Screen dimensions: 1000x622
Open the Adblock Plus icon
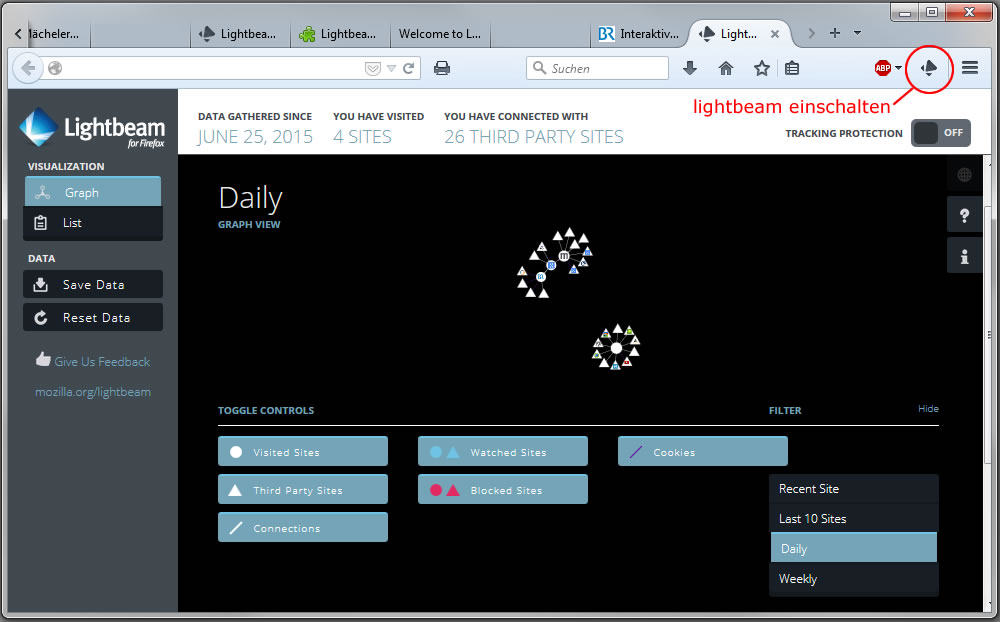882,68
